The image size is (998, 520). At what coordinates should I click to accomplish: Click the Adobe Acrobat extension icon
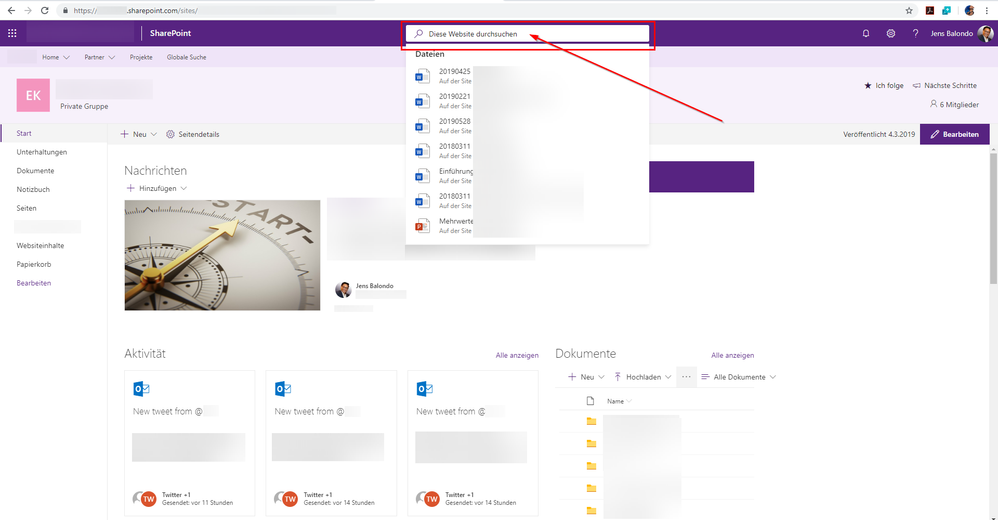929,10
